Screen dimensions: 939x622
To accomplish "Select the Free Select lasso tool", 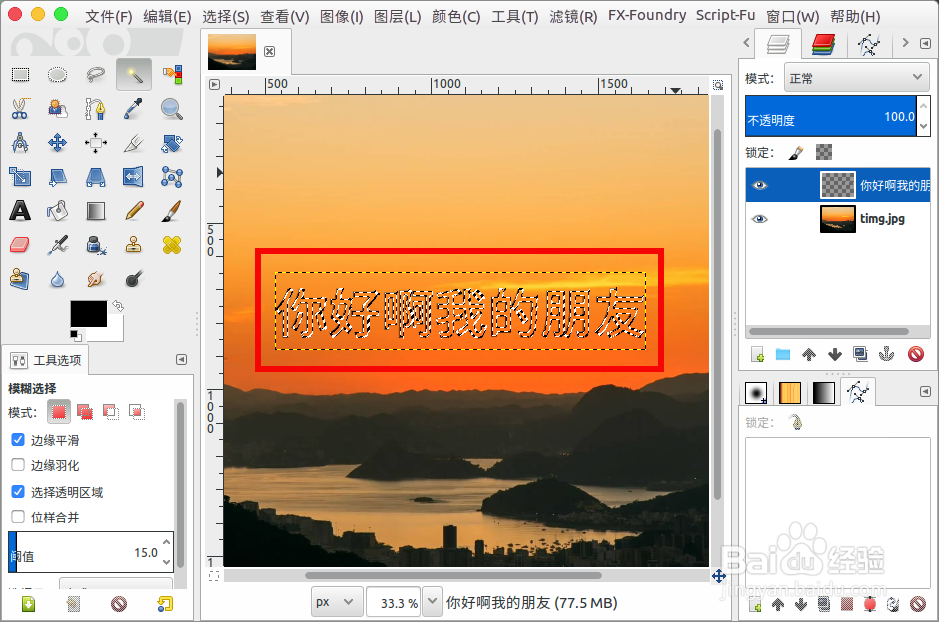I will (x=96, y=74).
